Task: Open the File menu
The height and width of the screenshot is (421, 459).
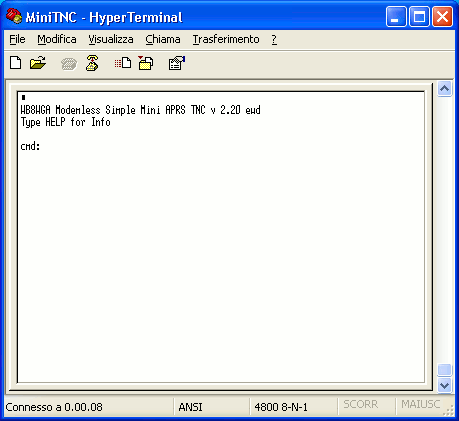Action: [17, 39]
